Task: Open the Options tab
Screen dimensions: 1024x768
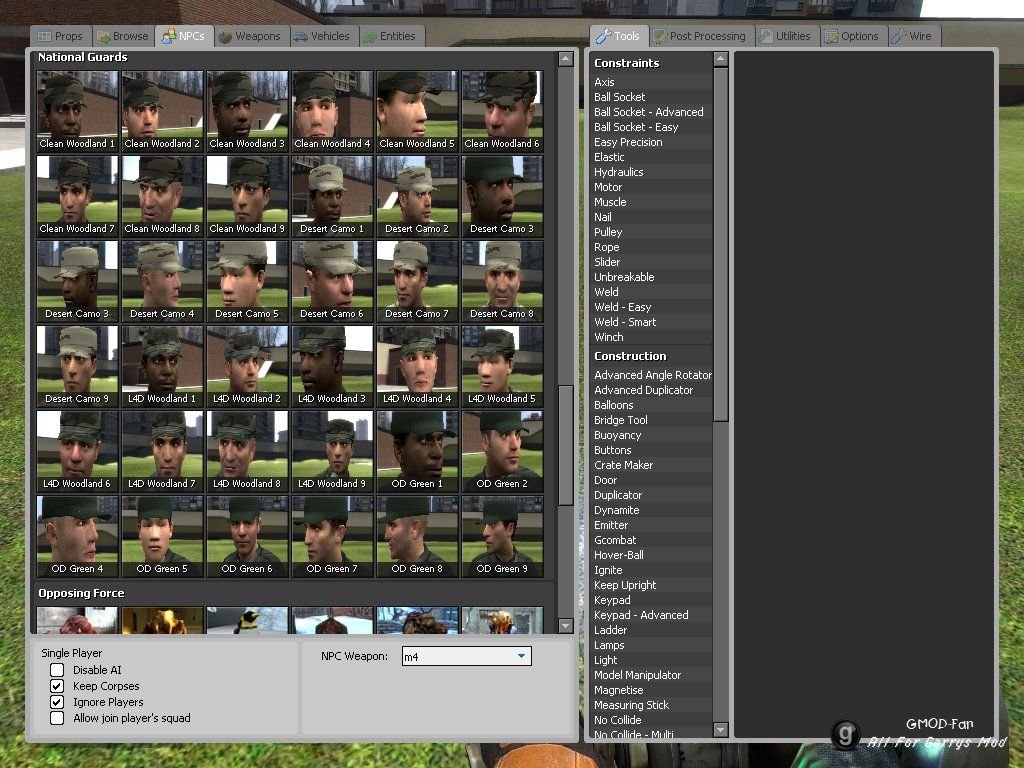Action: pyautogui.click(x=852, y=36)
